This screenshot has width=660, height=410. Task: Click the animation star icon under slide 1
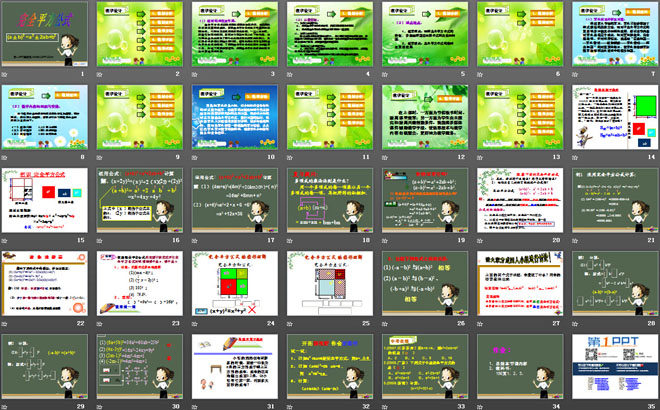click(4, 75)
